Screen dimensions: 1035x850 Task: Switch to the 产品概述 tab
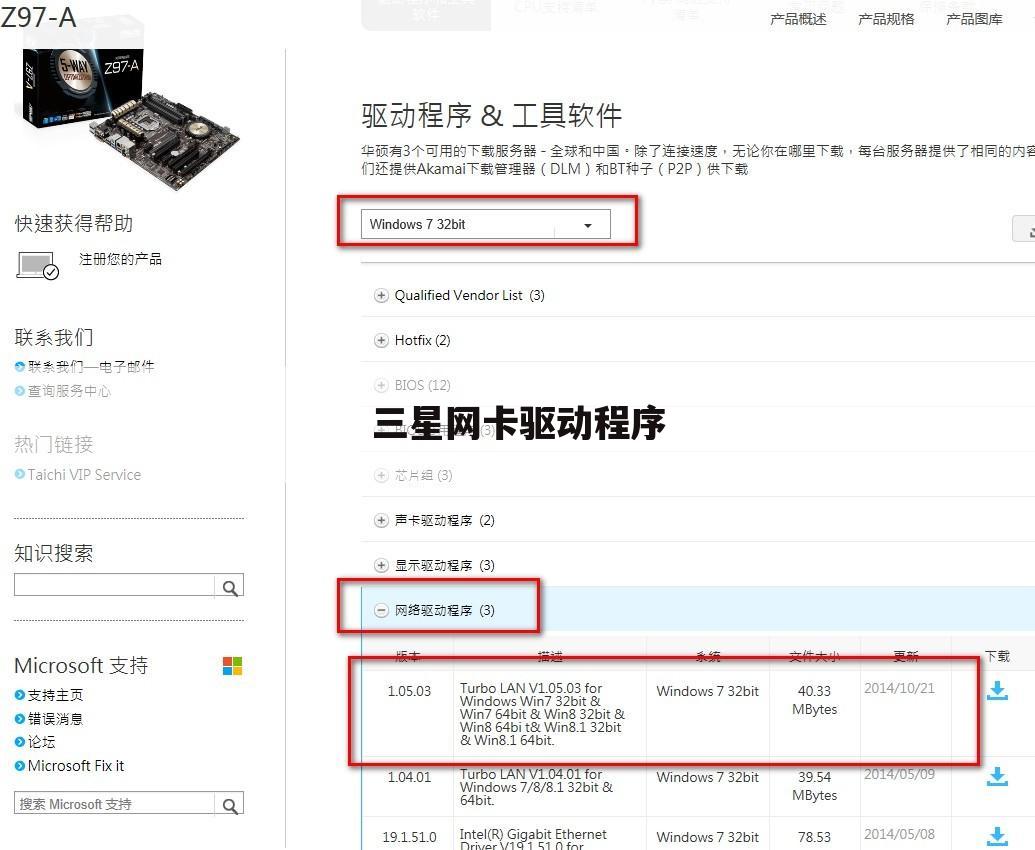[x=798, y=19]
